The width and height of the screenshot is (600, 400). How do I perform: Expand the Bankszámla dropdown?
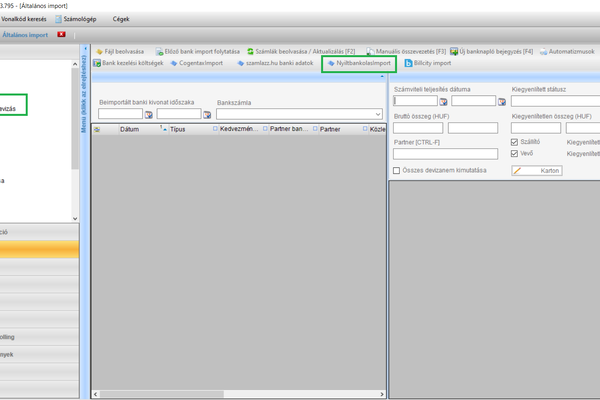coord(377,115)
